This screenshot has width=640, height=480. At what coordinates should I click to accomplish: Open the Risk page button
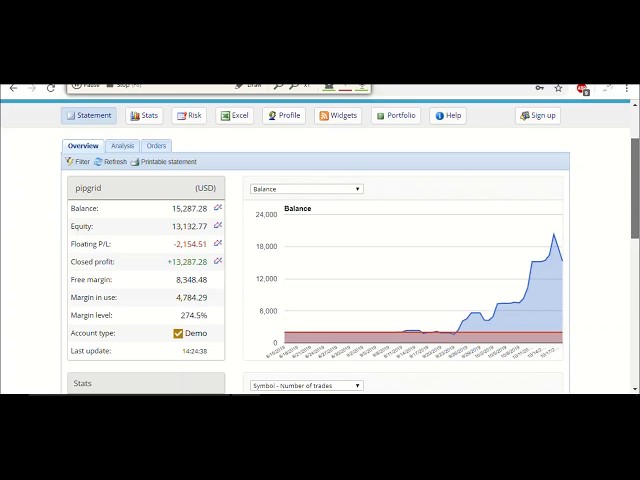[189, 116]
